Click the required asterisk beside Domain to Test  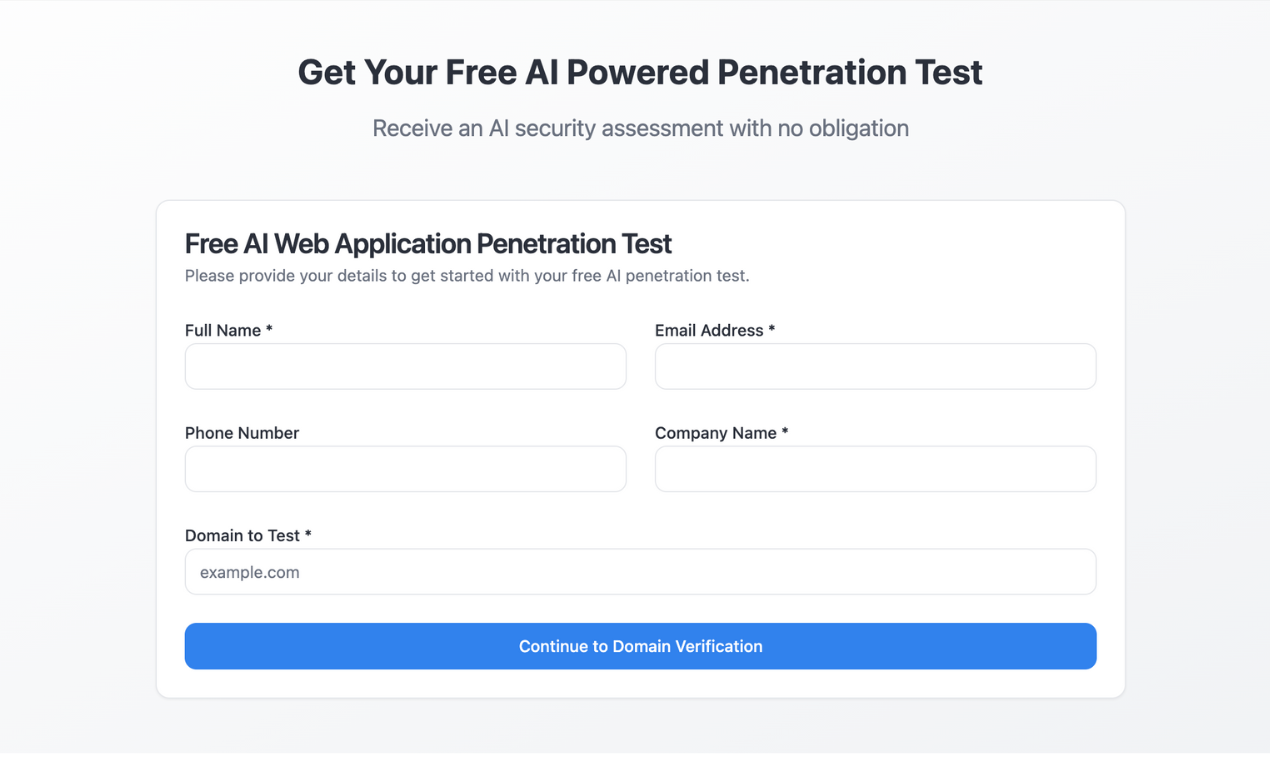(x=308, y=535)
